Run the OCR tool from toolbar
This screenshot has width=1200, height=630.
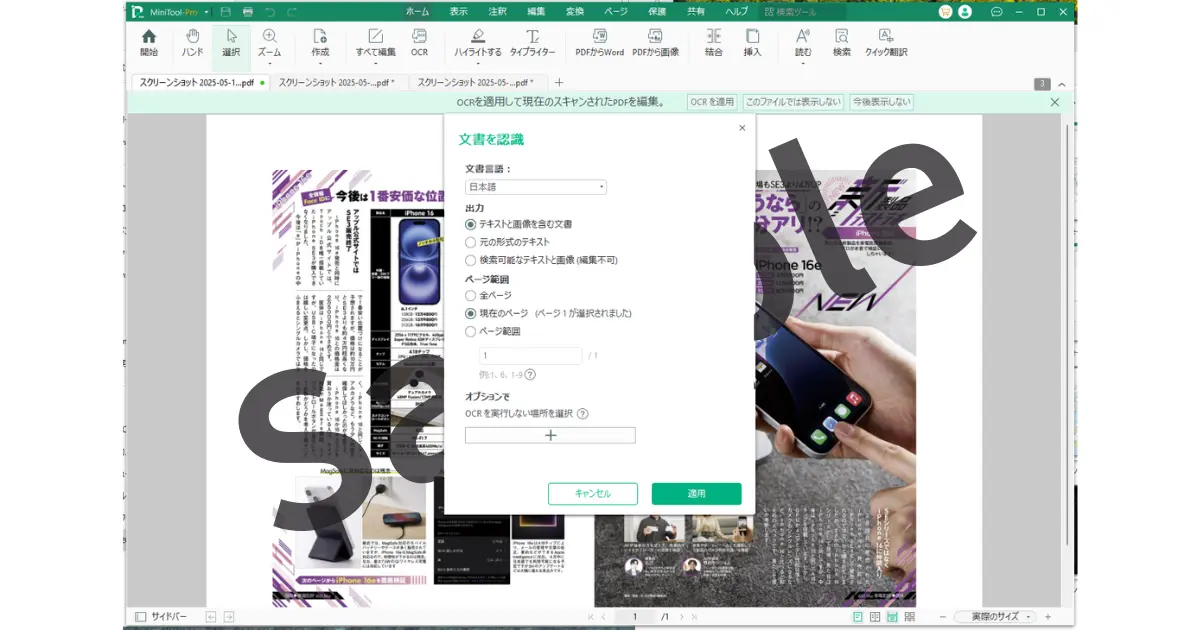click(x=419, y=43)
